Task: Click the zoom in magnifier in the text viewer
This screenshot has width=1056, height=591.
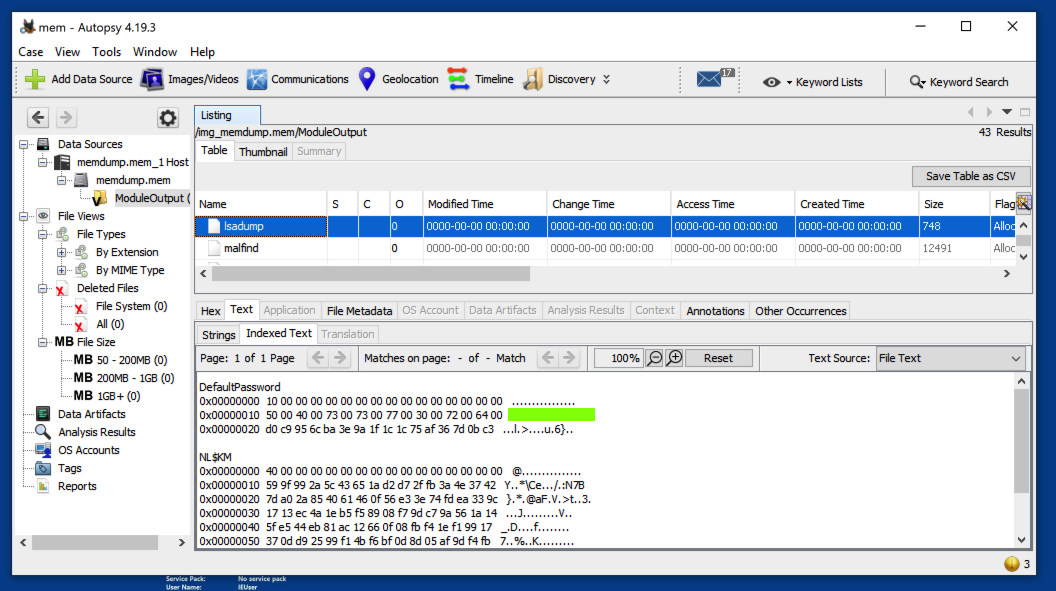Action: [x=674, y=358]
